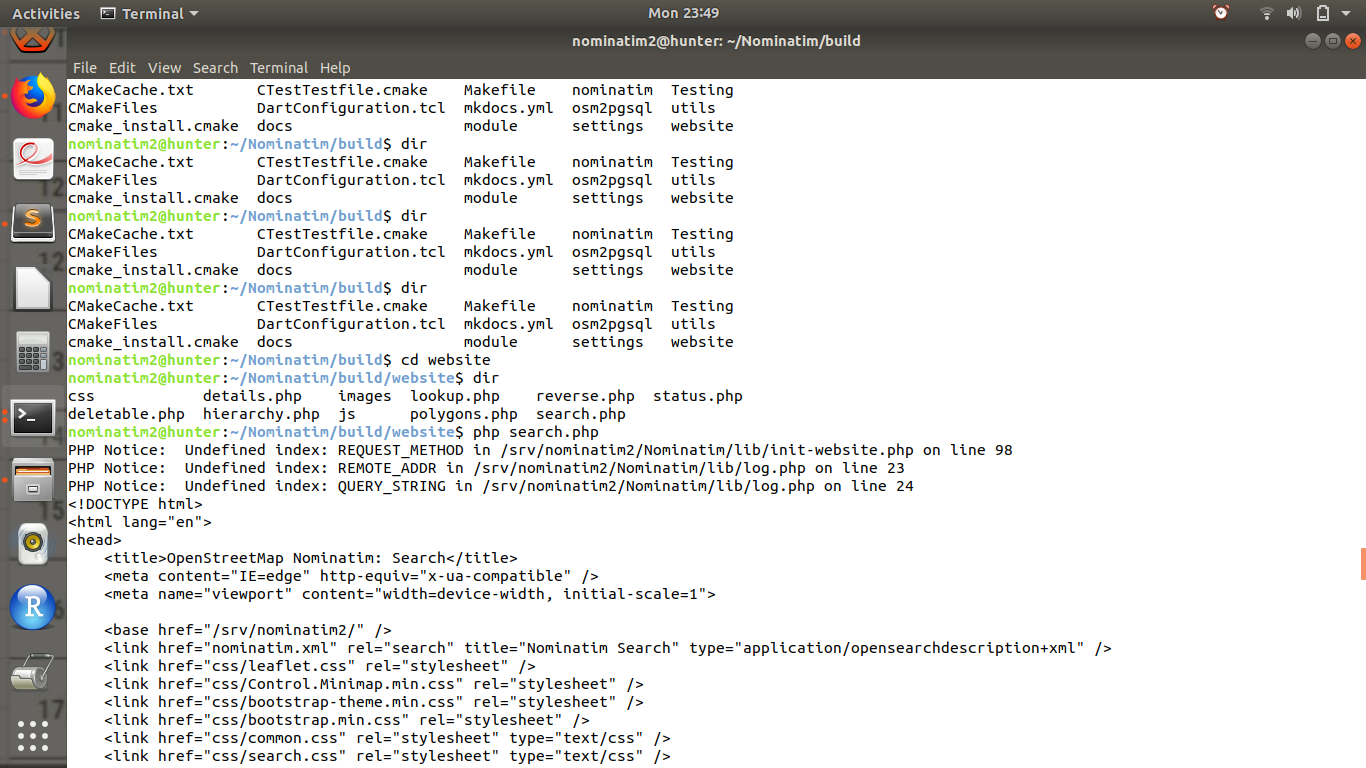Click 'images' folder name in listing
The height and width of the screenshot is (768, 1366).
(365, 396)
